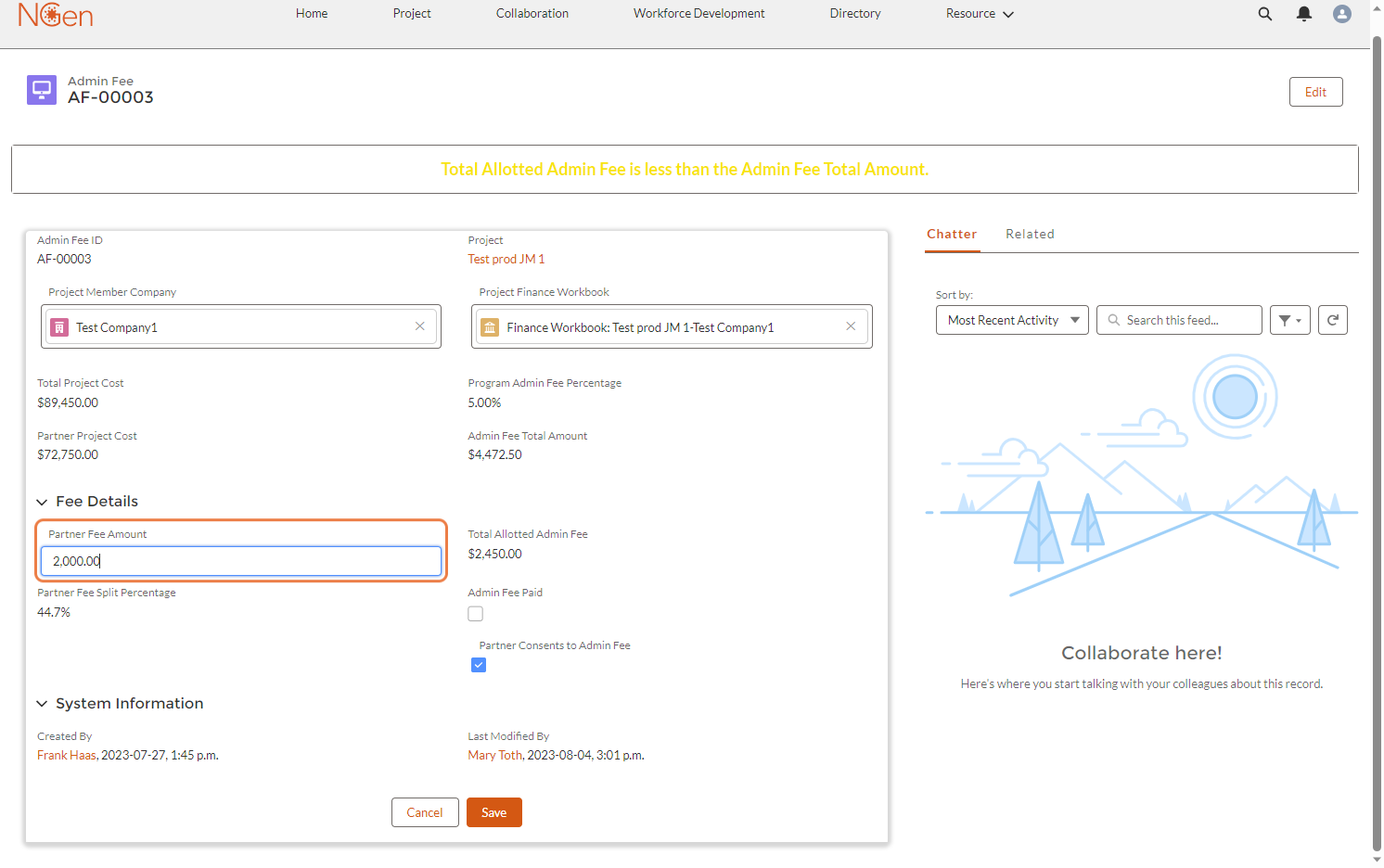
Task: Click the $2,450.00 Total Allotted Admin Fee
Action: [x=495, y=555]
